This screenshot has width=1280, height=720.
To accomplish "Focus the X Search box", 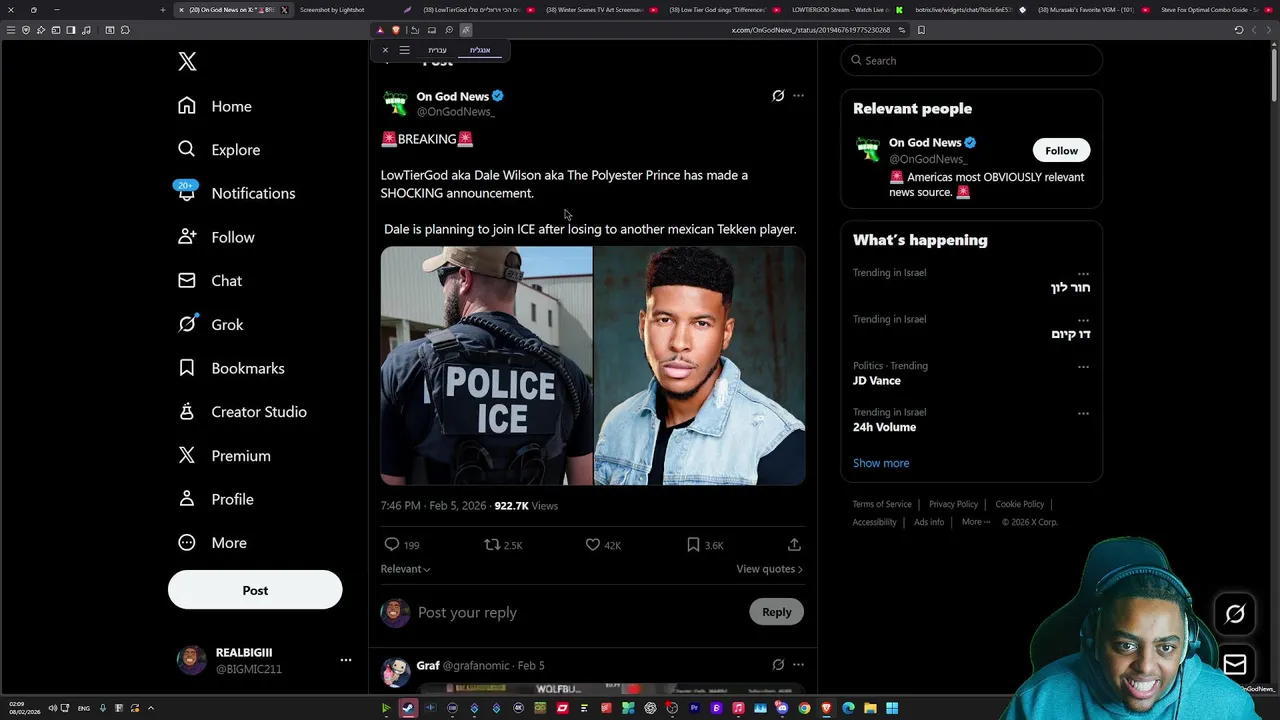I will point(972,61).
